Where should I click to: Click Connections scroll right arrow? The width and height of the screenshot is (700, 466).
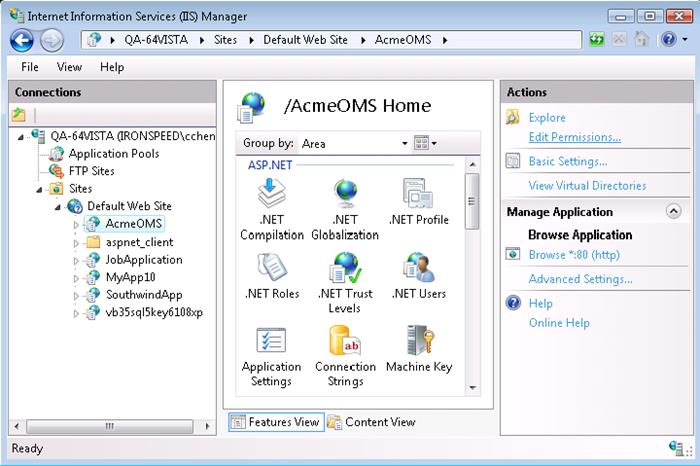tap(207, 426)
